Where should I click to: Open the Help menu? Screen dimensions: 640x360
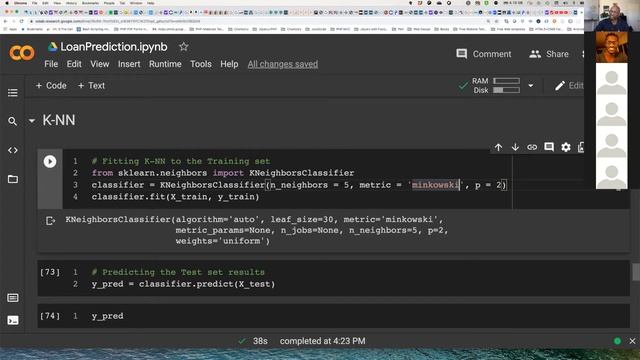coord(229,64)
